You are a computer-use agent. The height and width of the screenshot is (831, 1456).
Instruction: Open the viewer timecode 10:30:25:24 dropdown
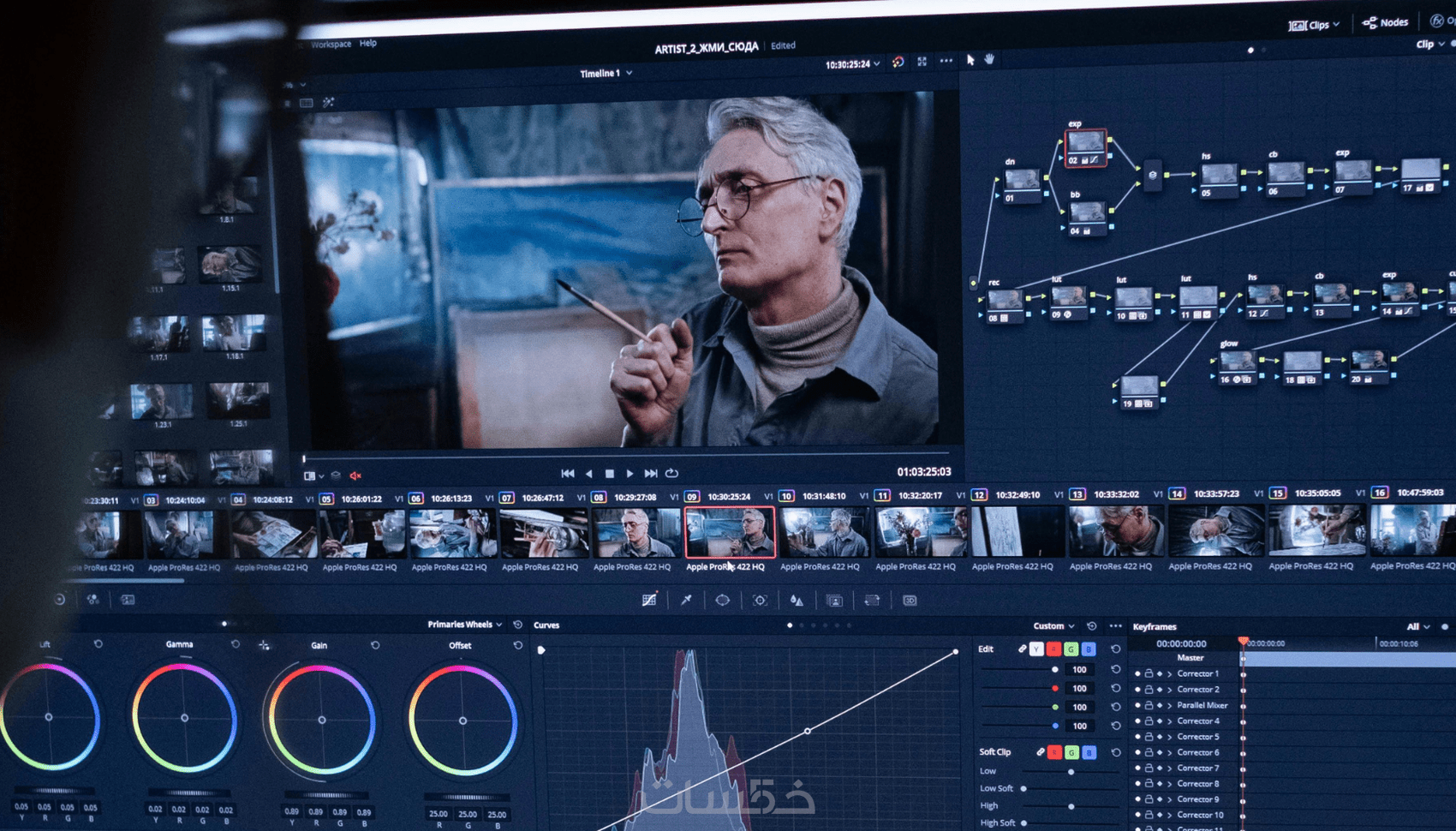[852, 64]
